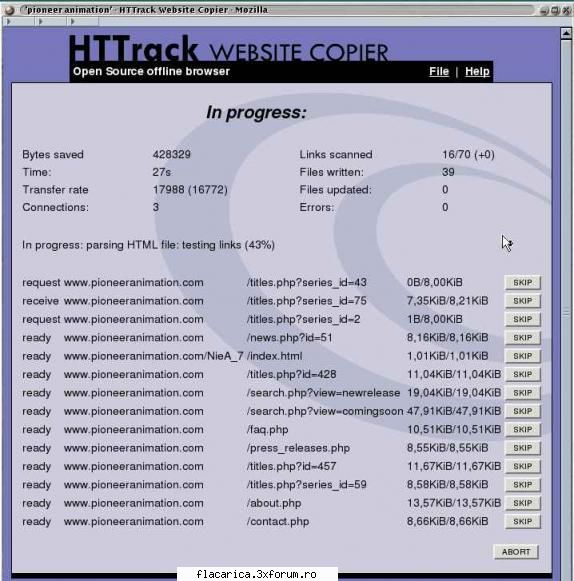Screen dimensions: 574x581
Task: Skip the search.php?view=newrelease download
Action: [522, 393]
